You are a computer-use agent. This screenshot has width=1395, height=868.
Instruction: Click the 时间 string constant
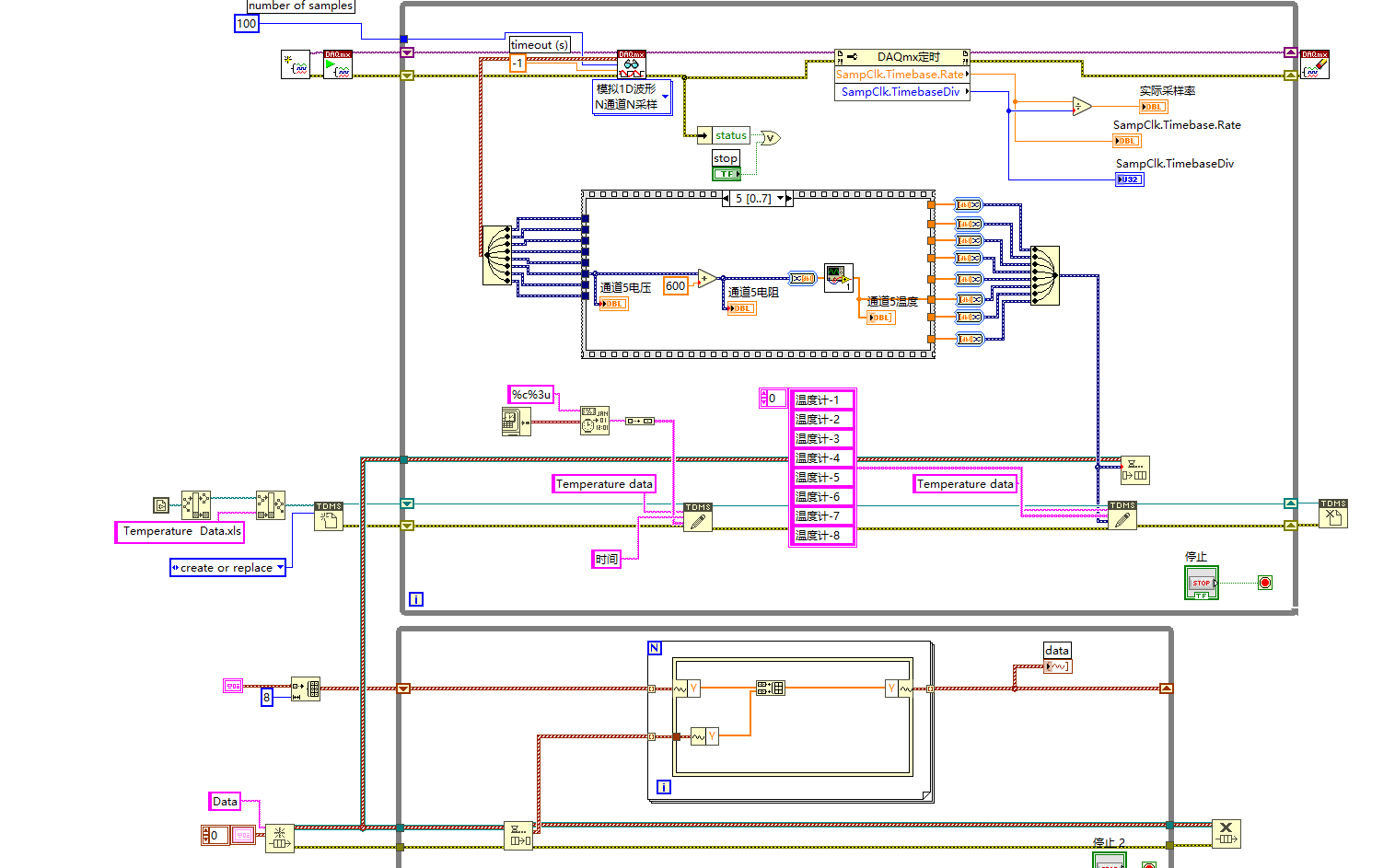[x=606, y=559]
